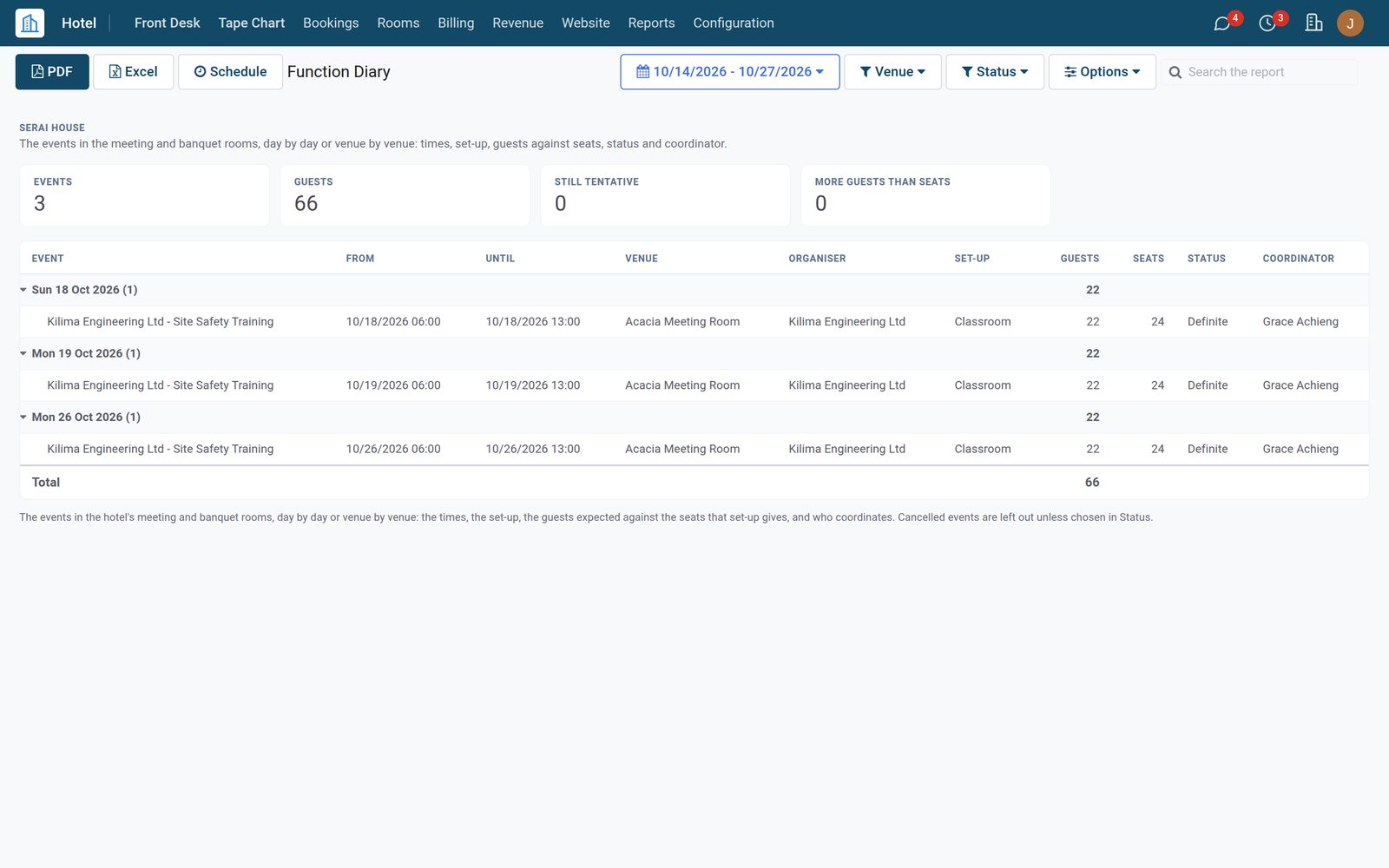
Task: Export report to Excel
Action: pyautogui.click(x=134, y=72)
